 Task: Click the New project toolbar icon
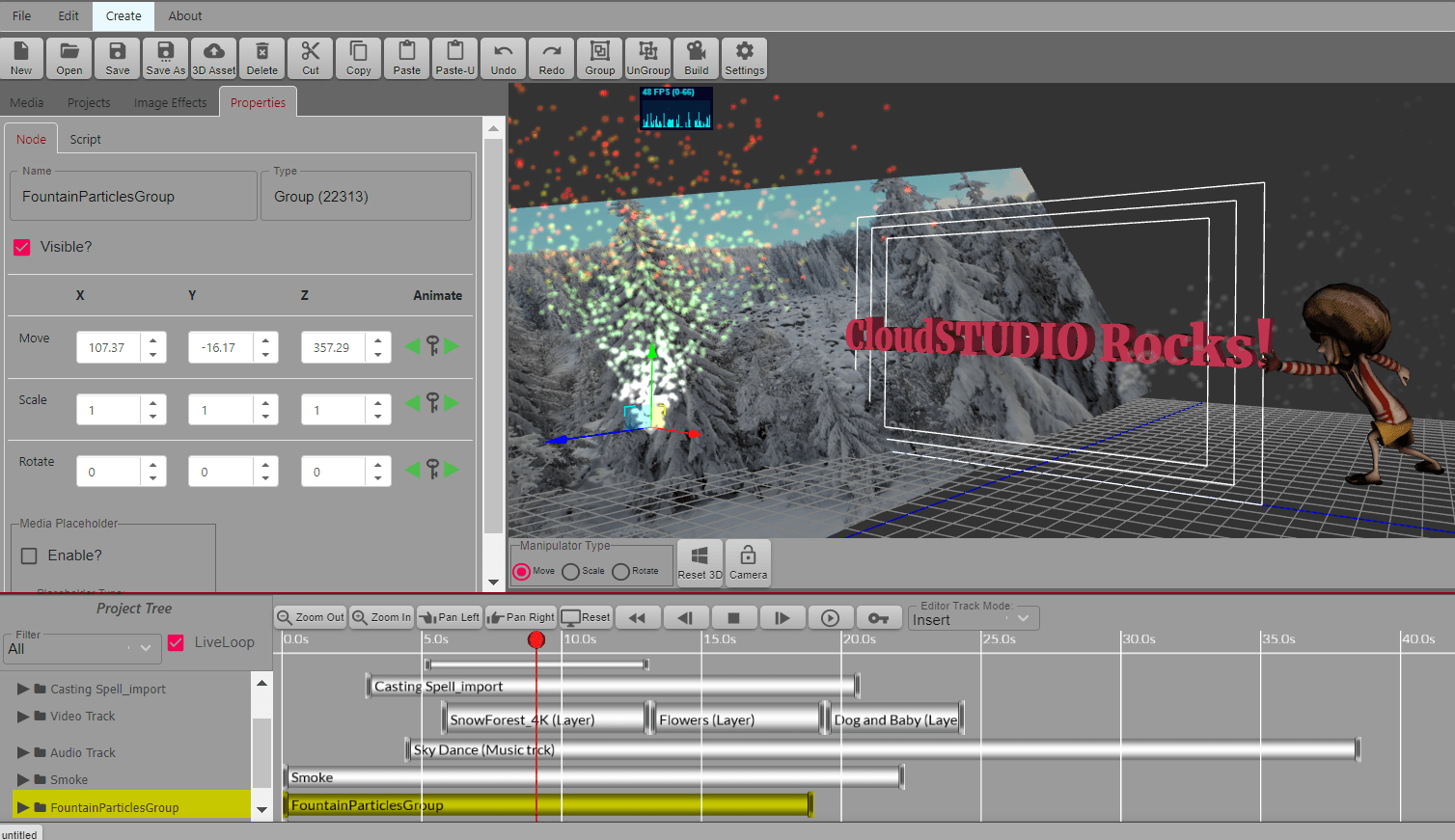(x=21, y=58)
